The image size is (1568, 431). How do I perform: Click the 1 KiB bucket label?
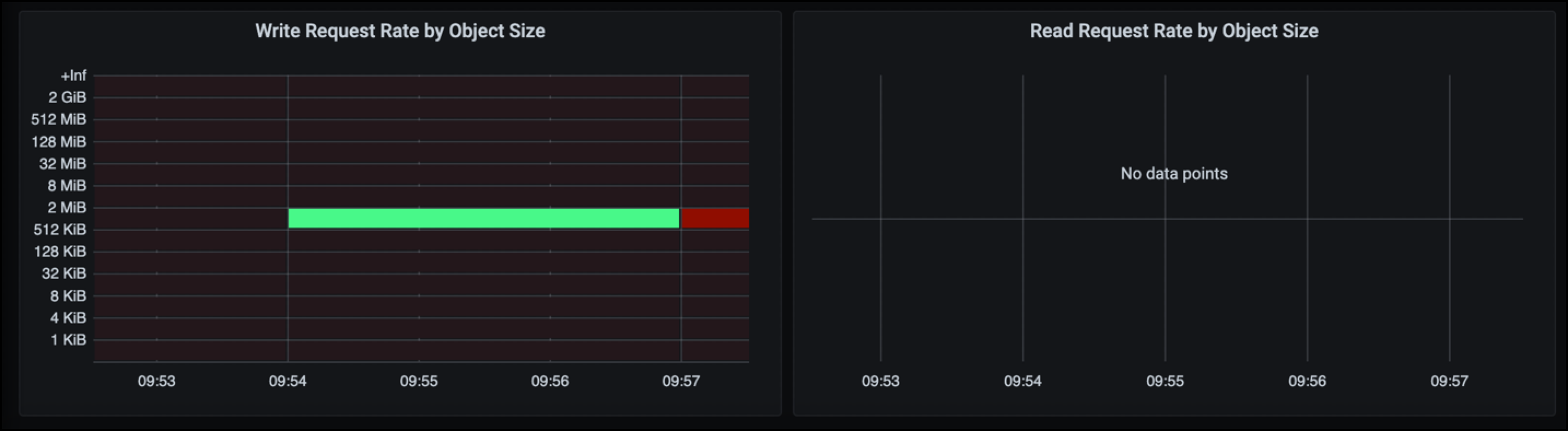tap(68, 340)
